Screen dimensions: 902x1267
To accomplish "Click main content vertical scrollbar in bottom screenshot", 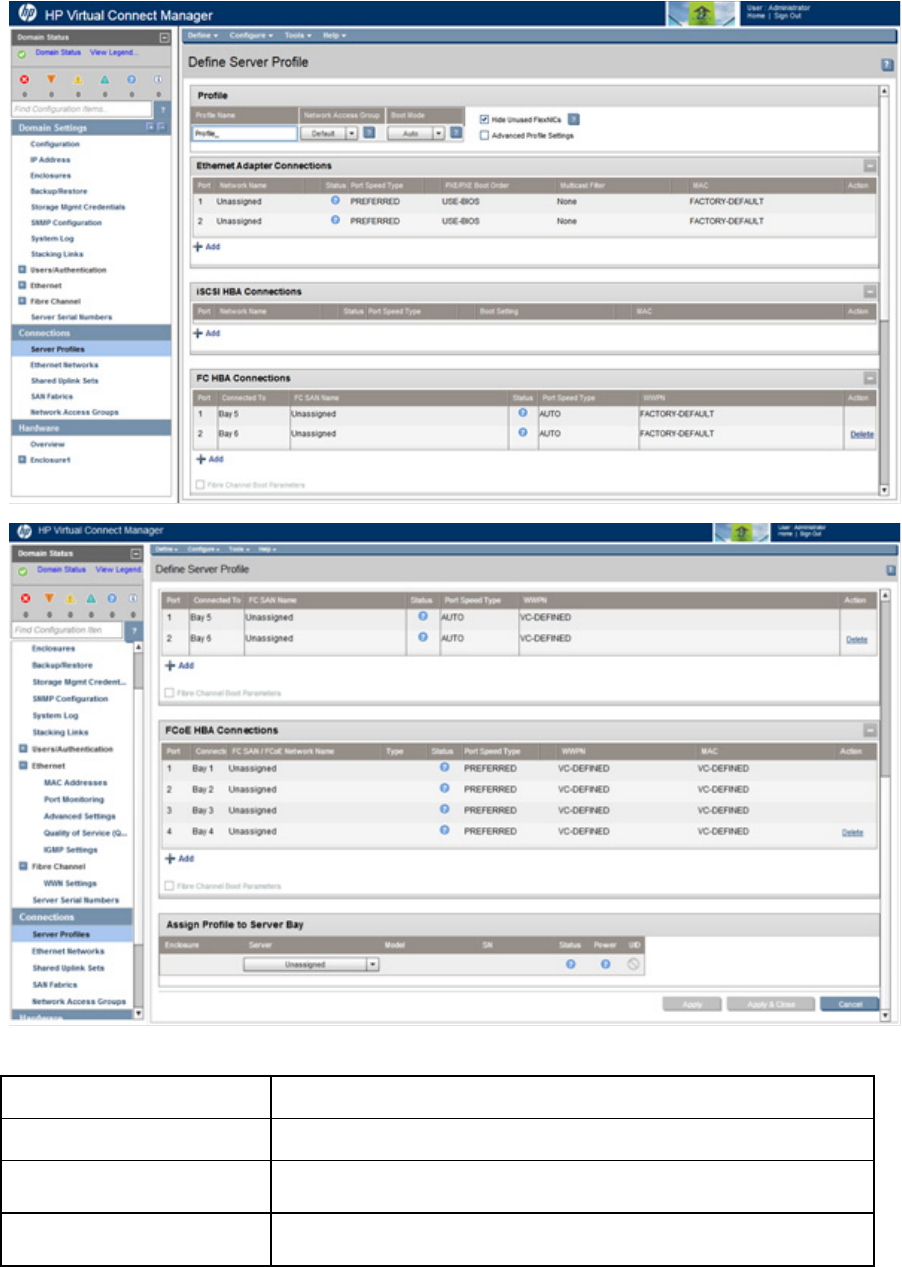I will point(884,805).
